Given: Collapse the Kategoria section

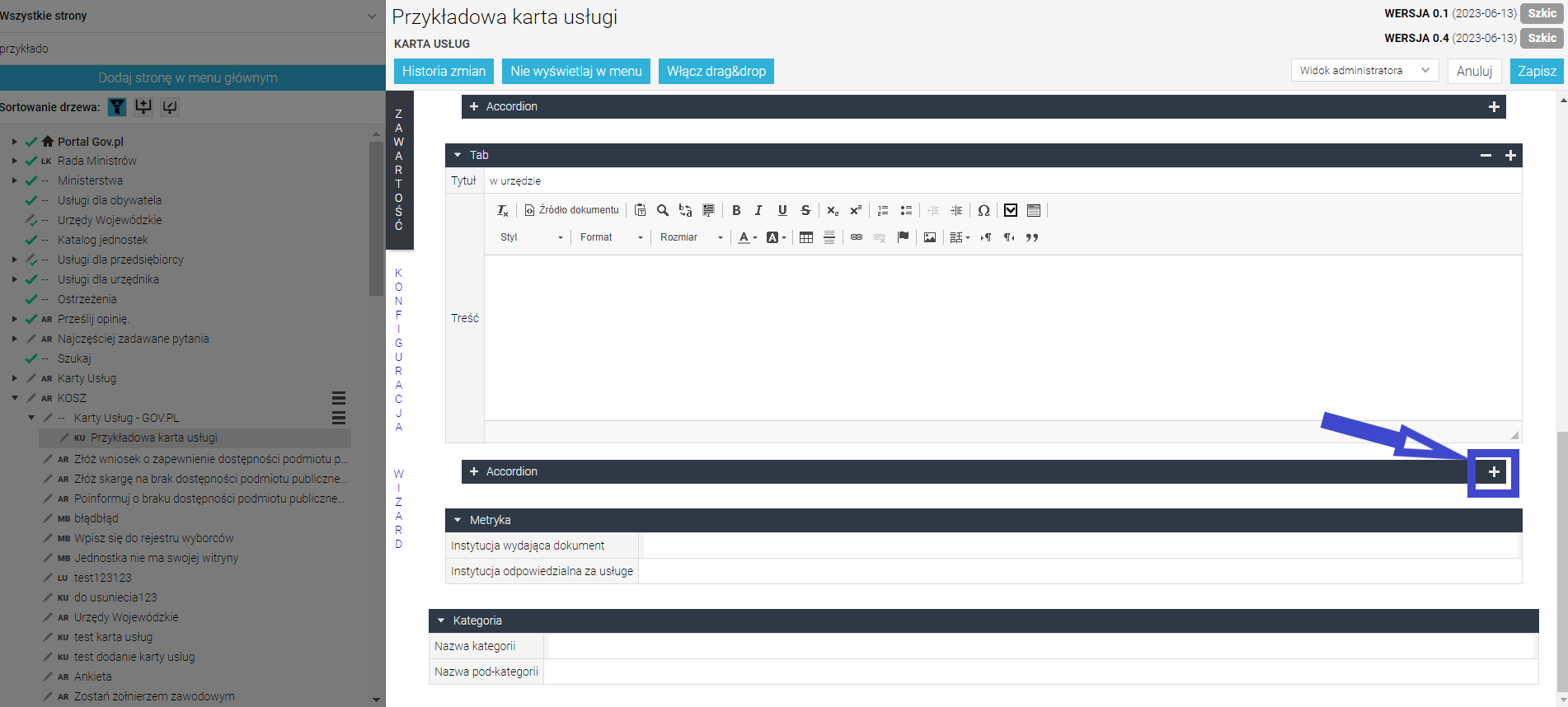Looking at the screenshot, I should tap(441, 620).
